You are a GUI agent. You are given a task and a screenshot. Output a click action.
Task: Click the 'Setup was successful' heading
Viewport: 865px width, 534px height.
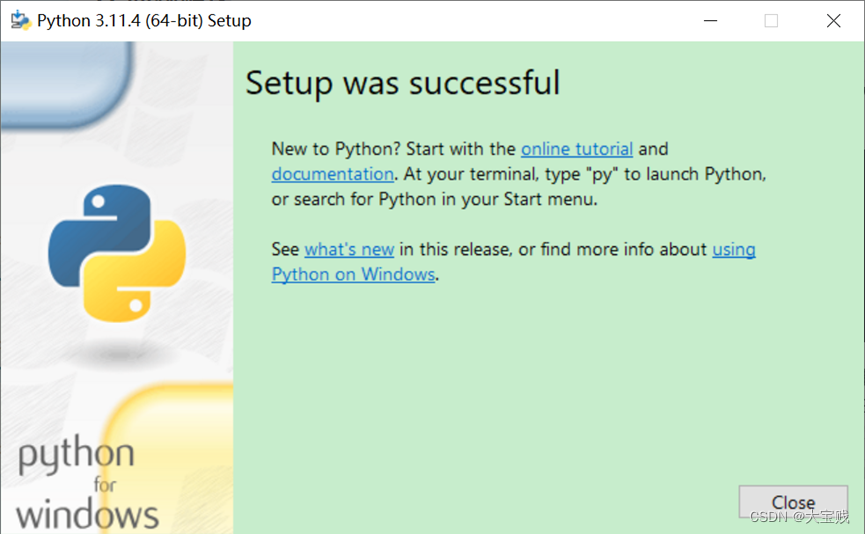(x=403, y=83)
